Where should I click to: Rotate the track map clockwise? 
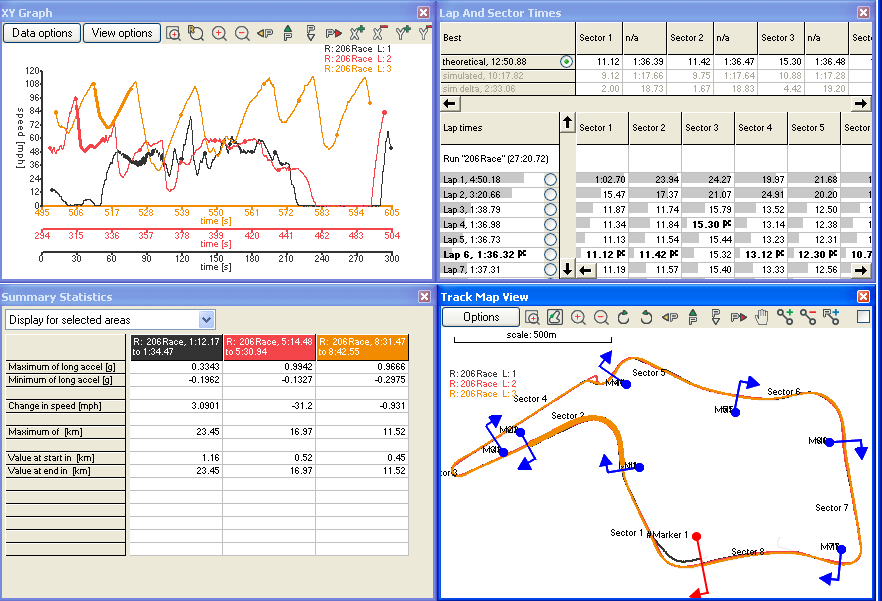click(x=624, y=317)
